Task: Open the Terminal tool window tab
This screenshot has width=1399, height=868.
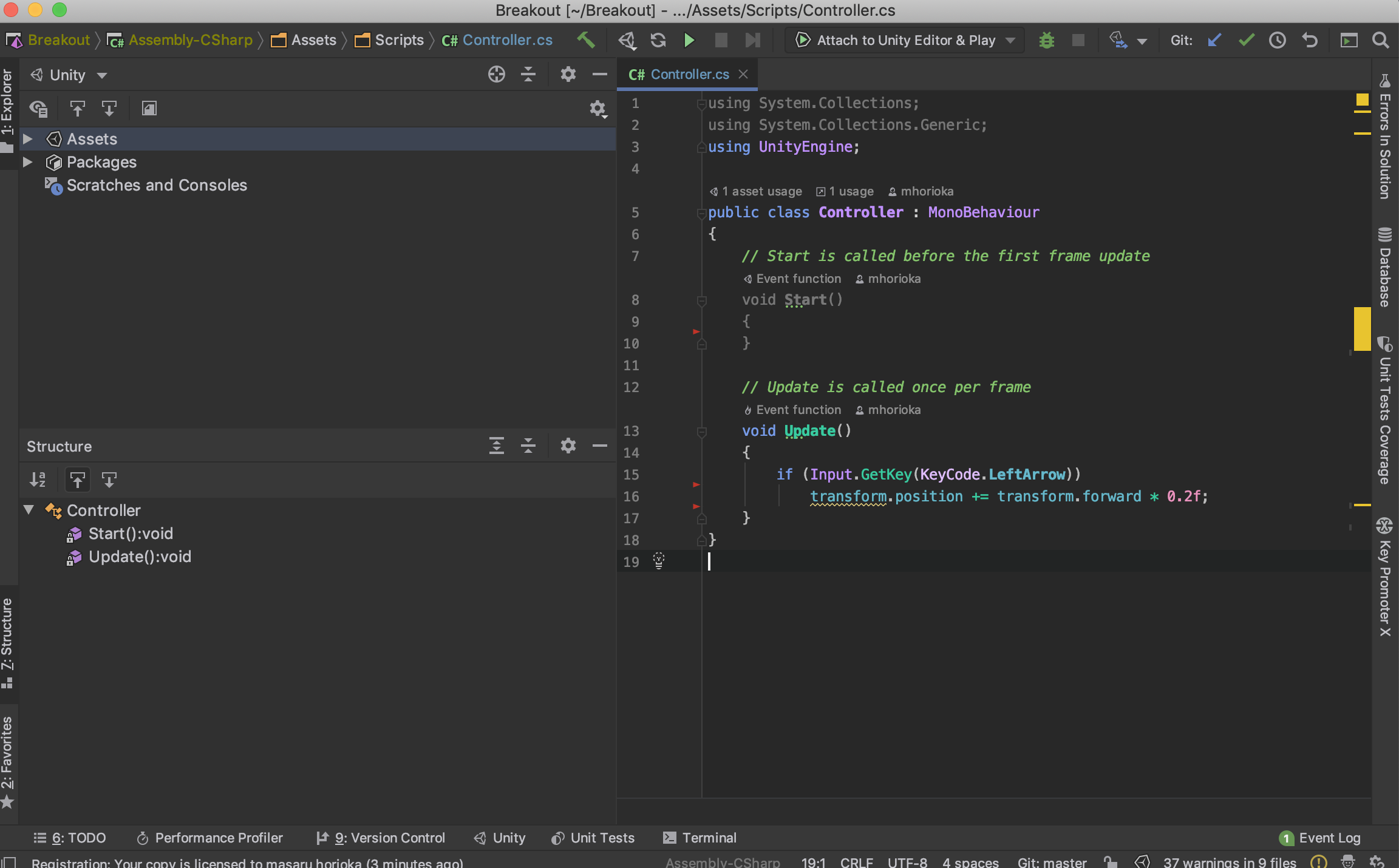Action: point(700,838)
